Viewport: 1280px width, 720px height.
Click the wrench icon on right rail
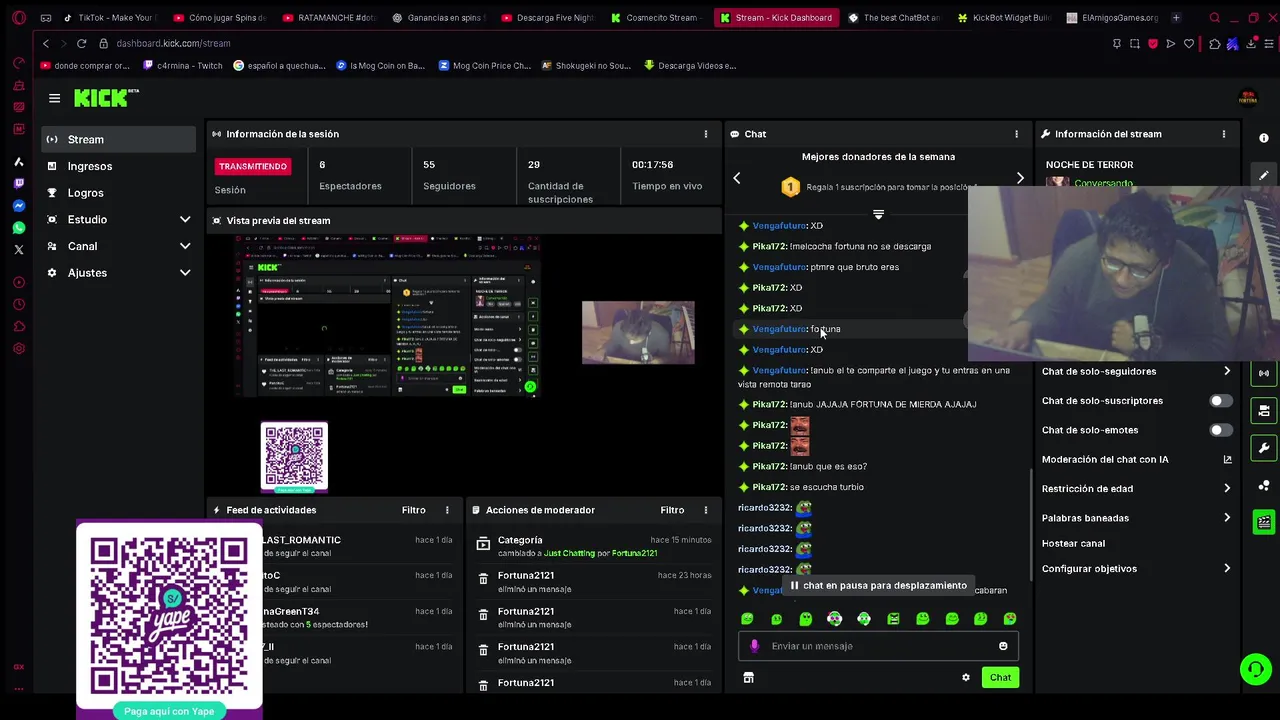pyautogui.click(x=1264, y=448)
